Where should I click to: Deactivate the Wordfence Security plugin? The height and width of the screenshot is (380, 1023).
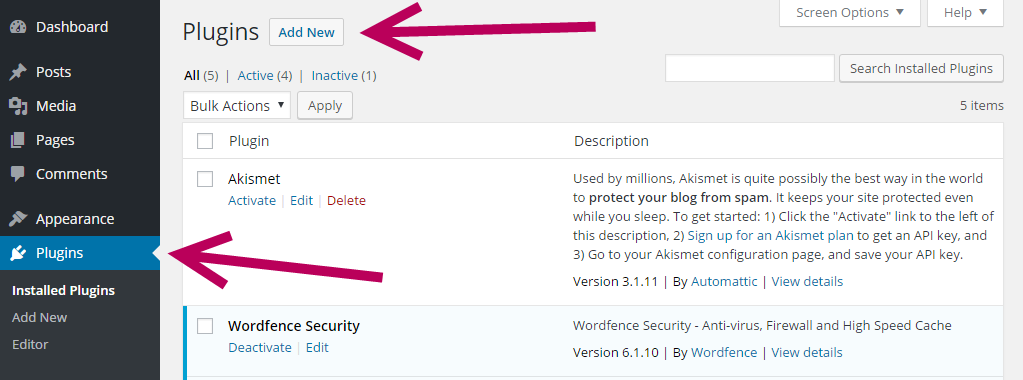260,347
